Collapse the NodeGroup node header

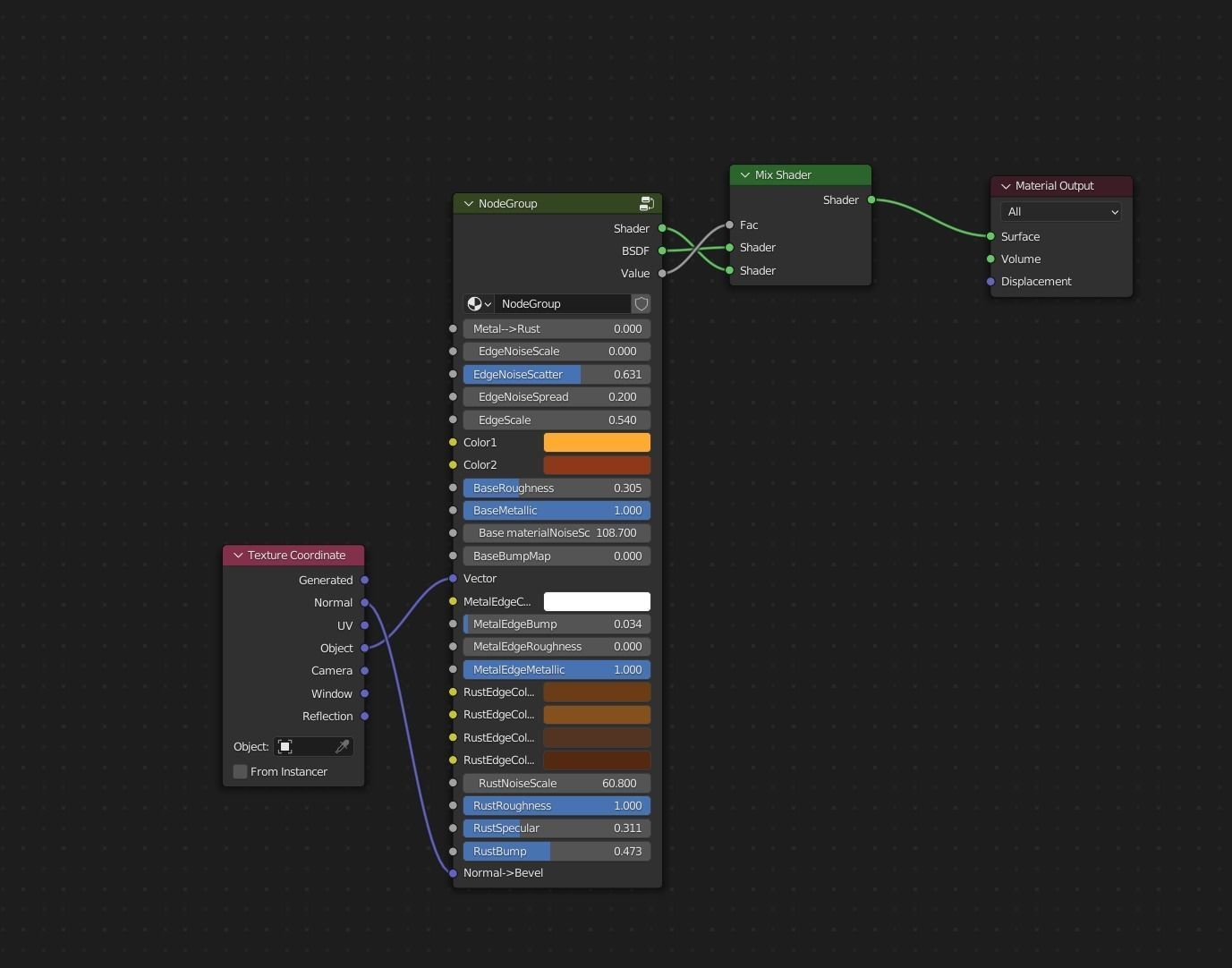[468, 203]
